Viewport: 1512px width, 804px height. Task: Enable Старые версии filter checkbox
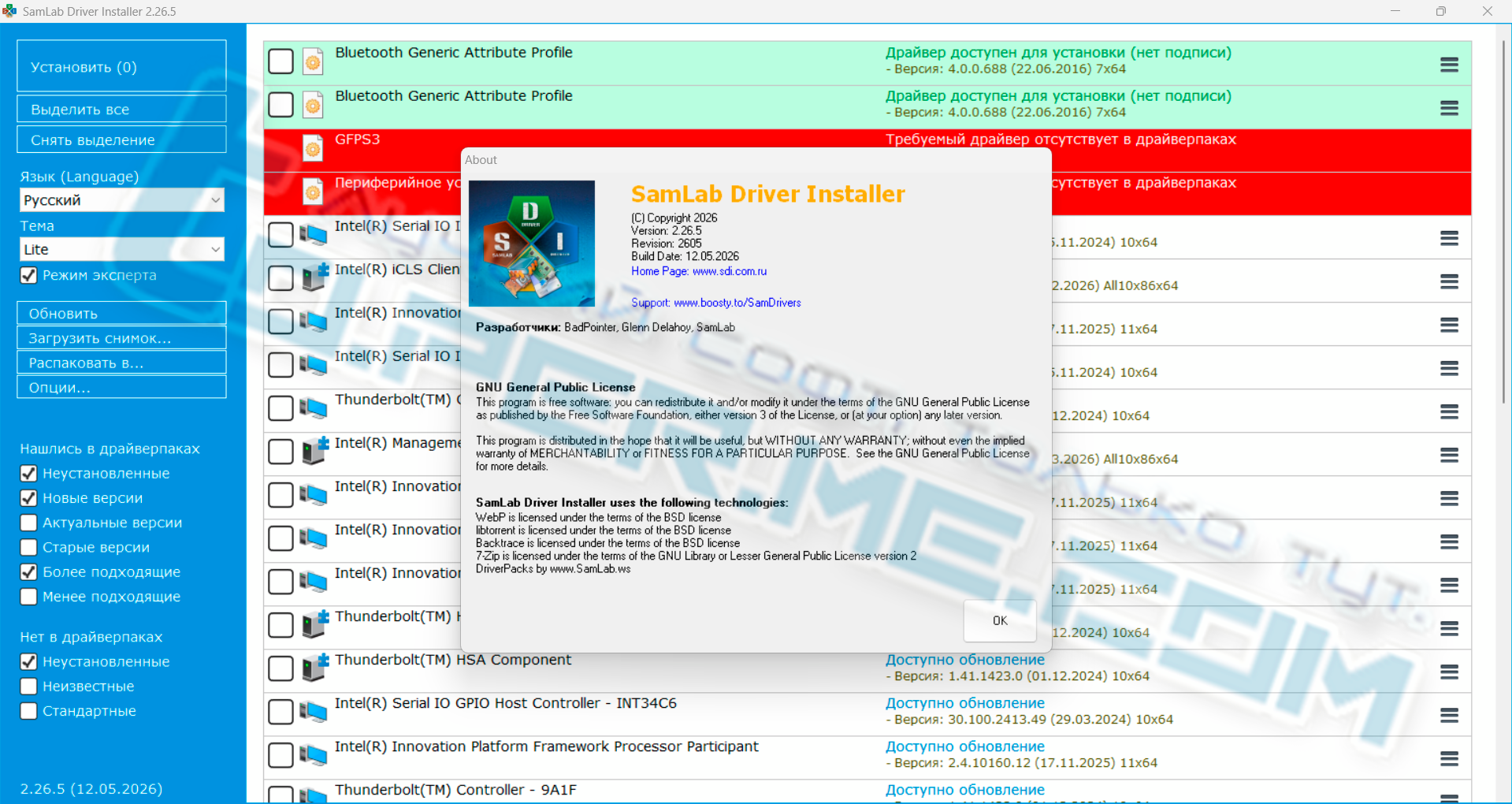tap(28, 547)
